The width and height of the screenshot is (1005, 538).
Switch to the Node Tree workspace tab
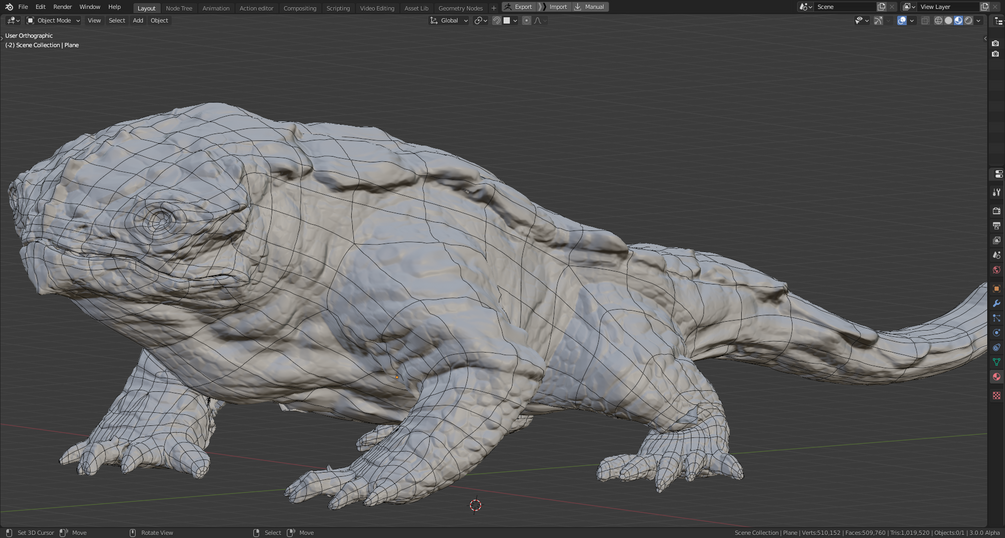pos(179,8)
